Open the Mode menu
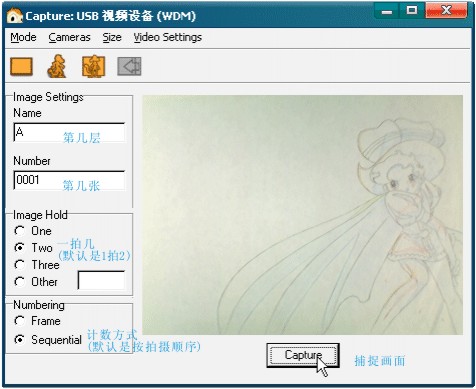Screen dimensions: 476x389 23,37
